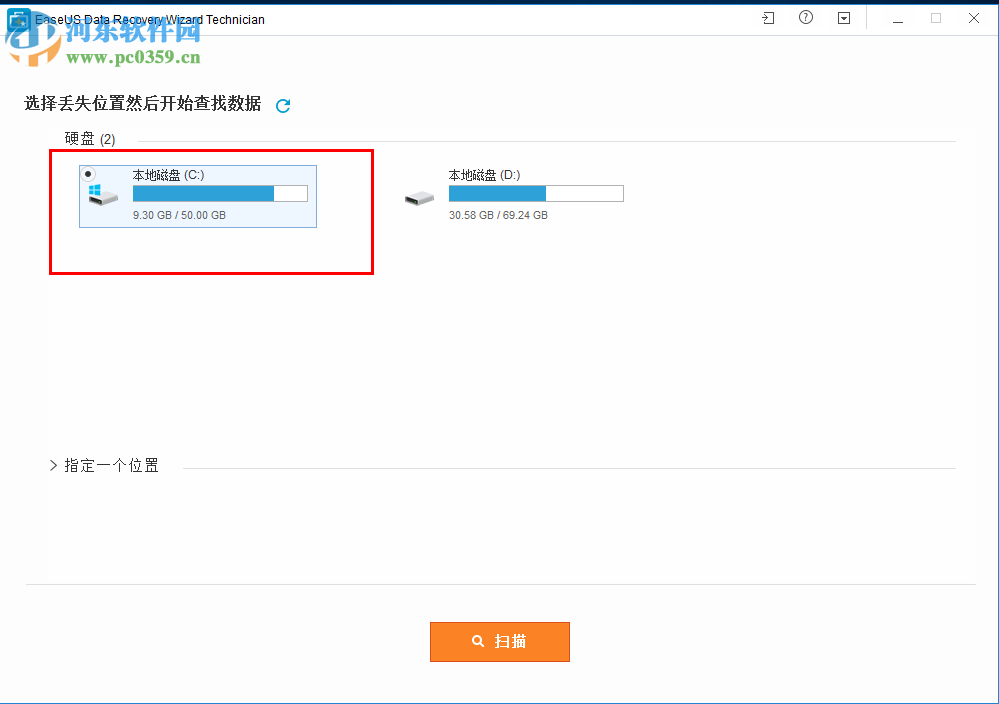The height and width of the screenshot is (704, 999).
Task: Select the Local Disk (D:) drive icon
Action: [x=419, y=197]
